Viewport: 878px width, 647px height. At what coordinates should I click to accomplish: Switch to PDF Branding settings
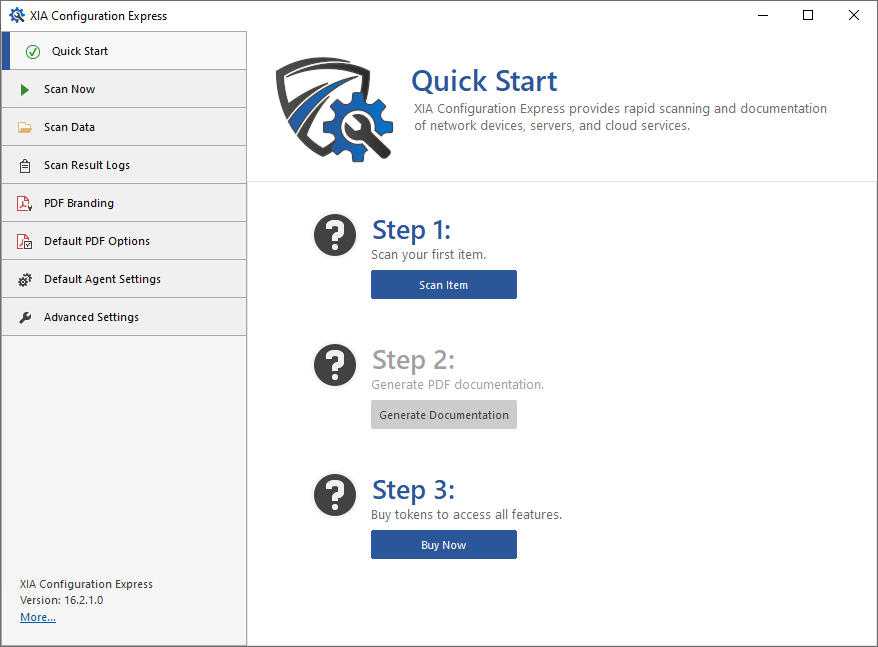click(124, 203)
